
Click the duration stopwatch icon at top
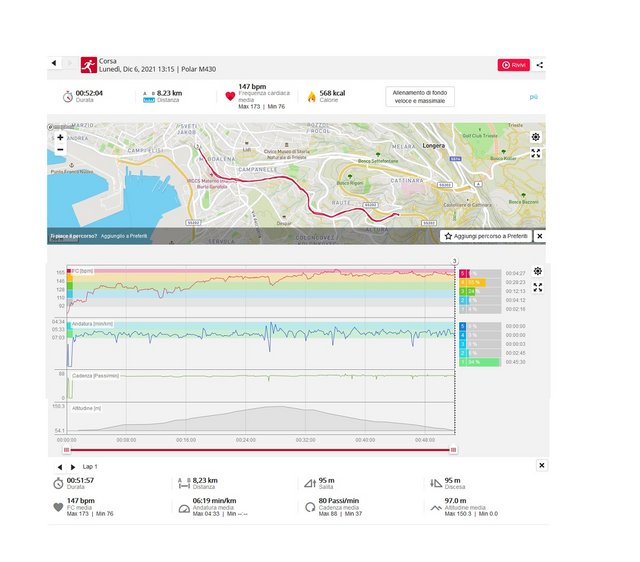click(68, 97)
